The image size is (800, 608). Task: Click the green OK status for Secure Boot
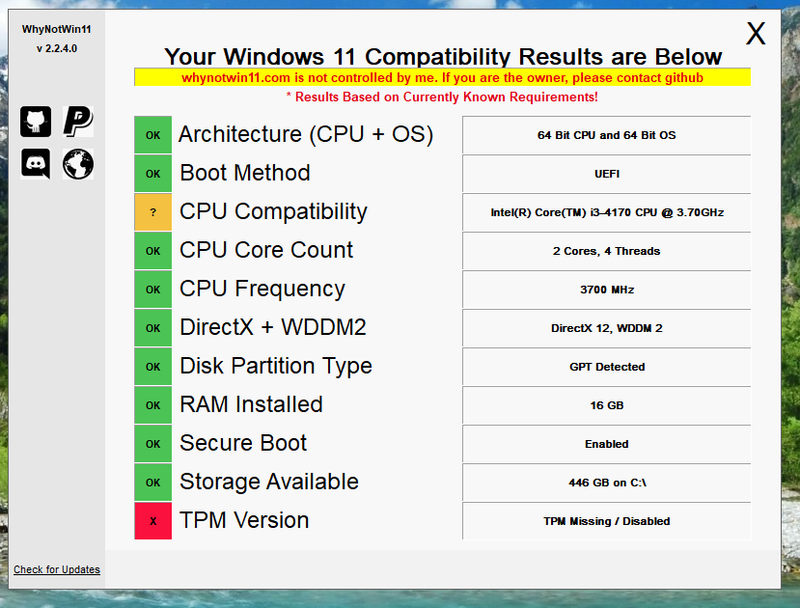153,444
